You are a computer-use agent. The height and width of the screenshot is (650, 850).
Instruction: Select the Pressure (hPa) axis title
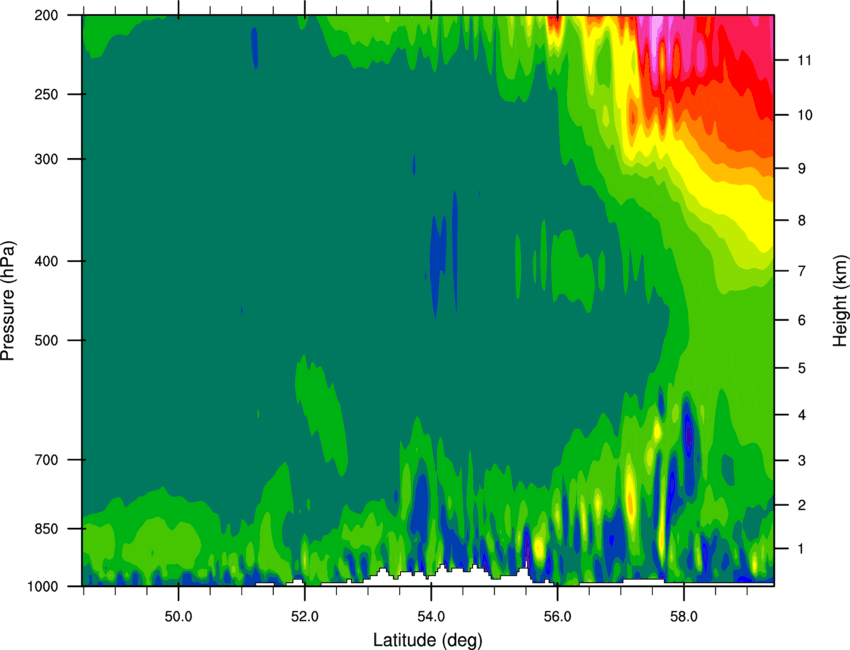tap(8, 301)
